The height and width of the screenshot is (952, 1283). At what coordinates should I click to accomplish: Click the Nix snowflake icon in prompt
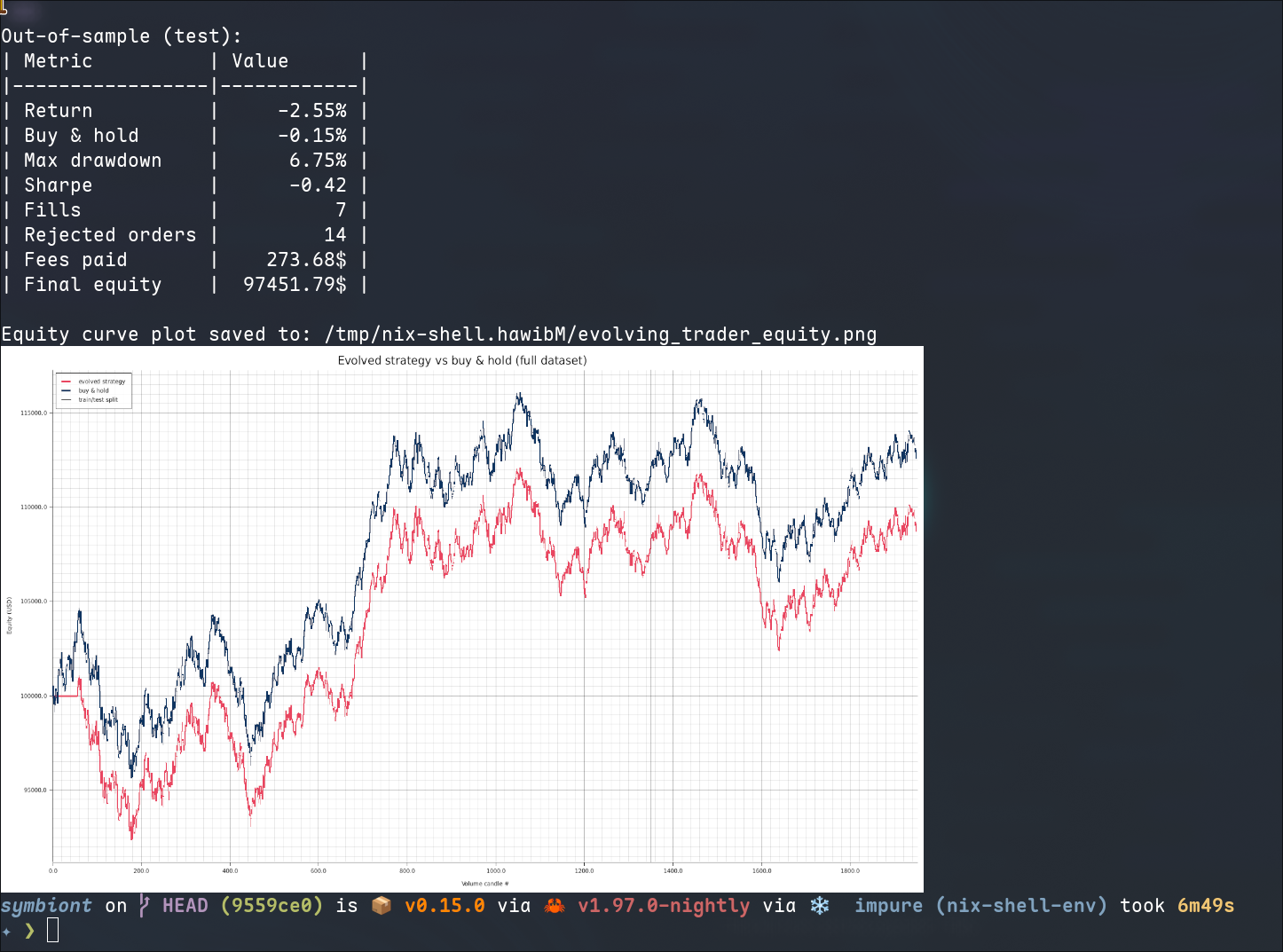pyautogui.click(x=820, y=906)
